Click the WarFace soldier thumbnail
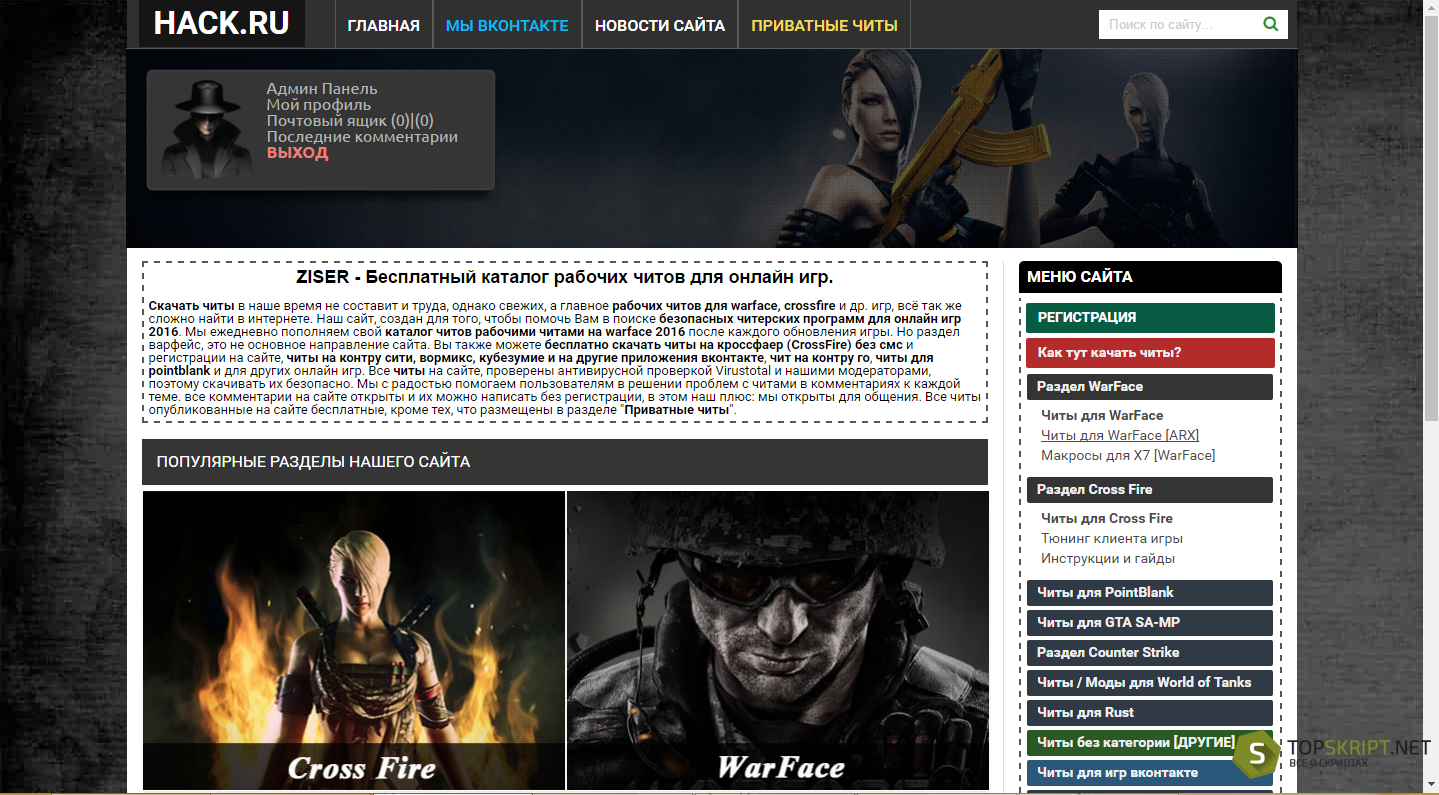Screen dimensions: 1439x795 tap(778, 640)
